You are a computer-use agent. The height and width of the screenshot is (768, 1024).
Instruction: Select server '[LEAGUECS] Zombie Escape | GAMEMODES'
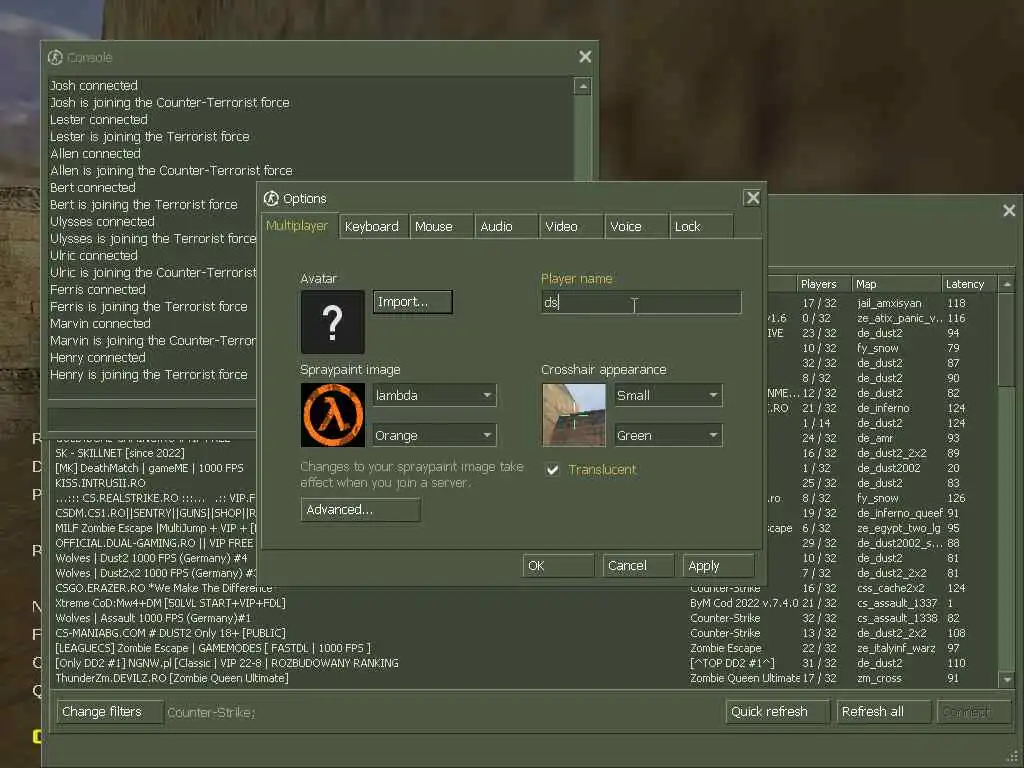click(x=213, y=648)
